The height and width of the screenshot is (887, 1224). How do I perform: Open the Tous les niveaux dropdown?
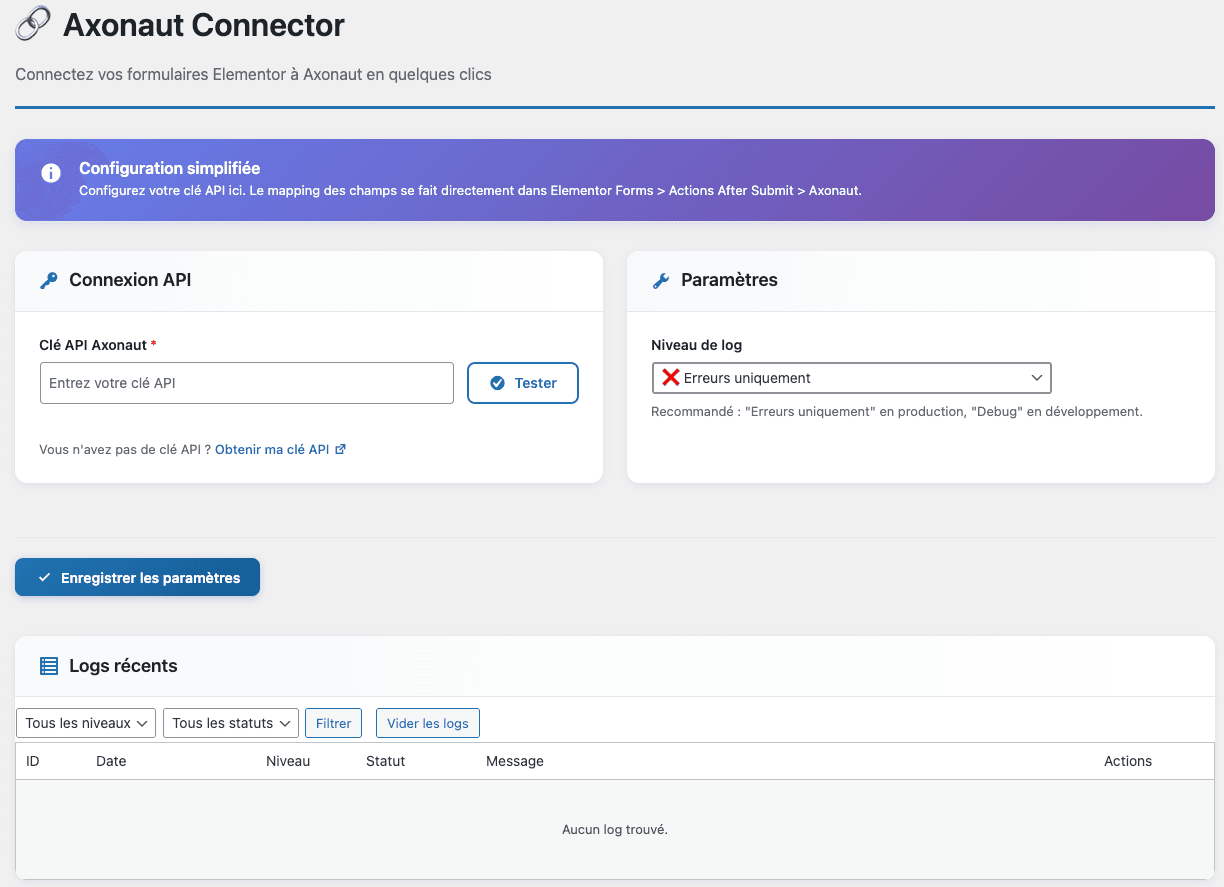point(85,722)
